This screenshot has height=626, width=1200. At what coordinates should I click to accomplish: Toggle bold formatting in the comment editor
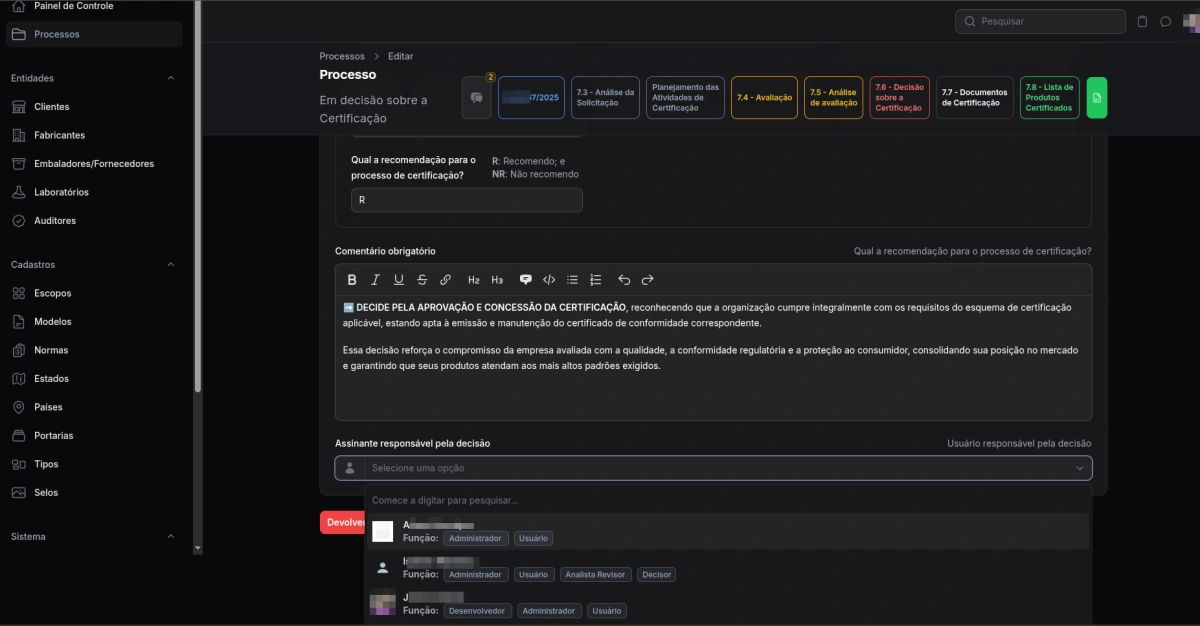pyautogui.click(x=351, y=280)
